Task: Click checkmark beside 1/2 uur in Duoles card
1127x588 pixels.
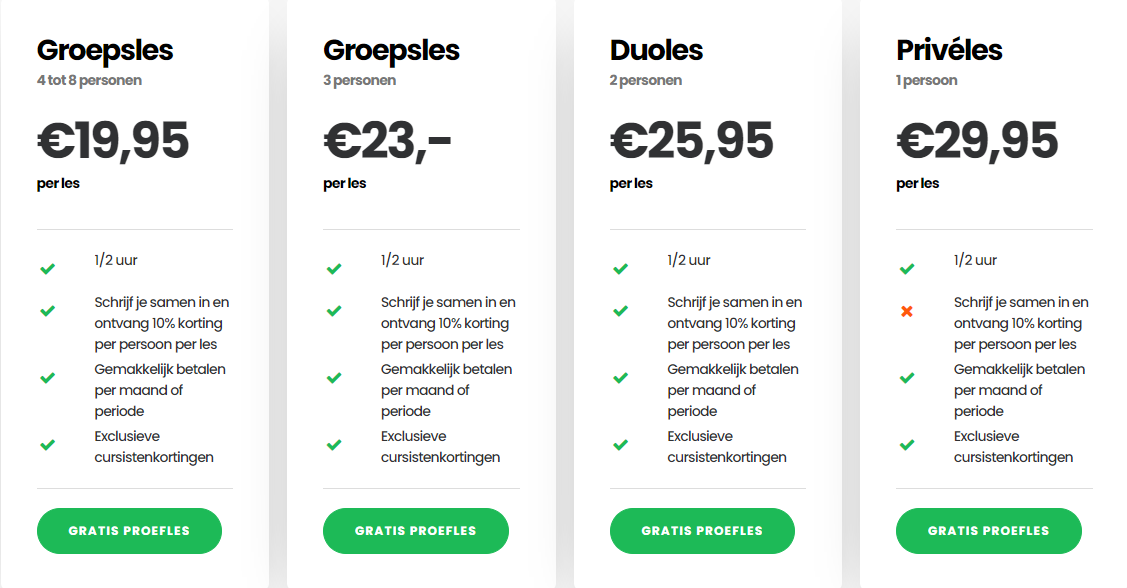Action: (x=620, y=269)
